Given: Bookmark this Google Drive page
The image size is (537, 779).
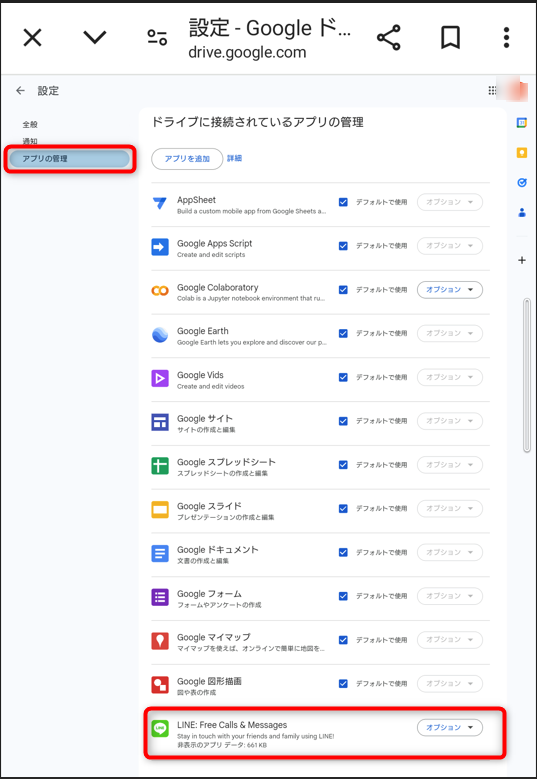Looking at the screenshot, I should tap(450, 38).
